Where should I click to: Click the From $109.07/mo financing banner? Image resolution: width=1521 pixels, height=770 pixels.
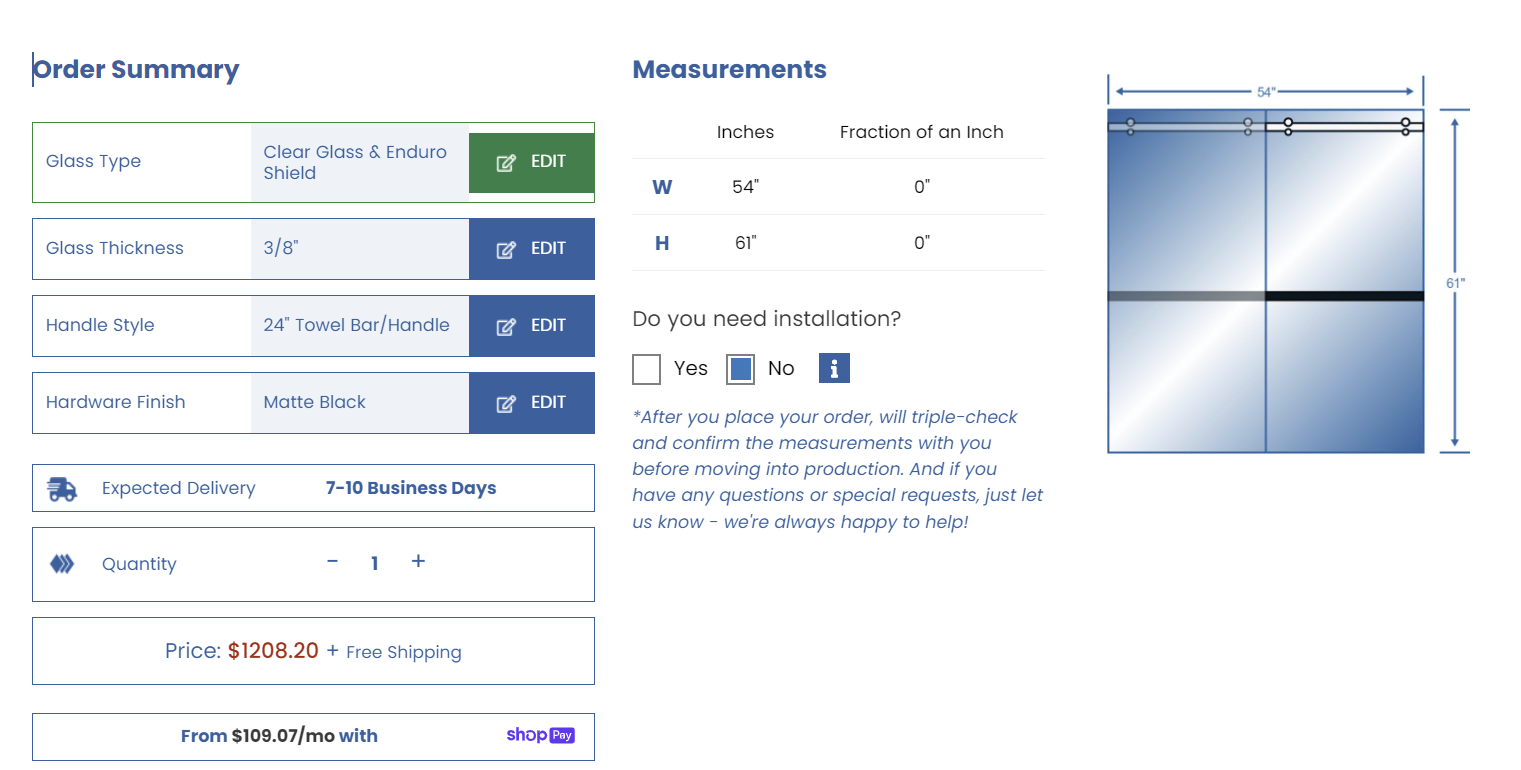tap(313, 737)
